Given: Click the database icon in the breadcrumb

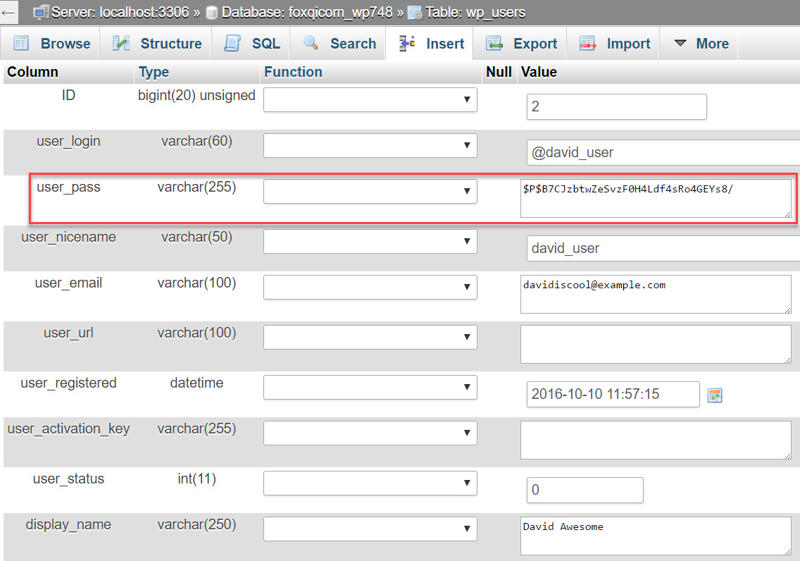Looking at the screenshot, I should pos(212,13).
